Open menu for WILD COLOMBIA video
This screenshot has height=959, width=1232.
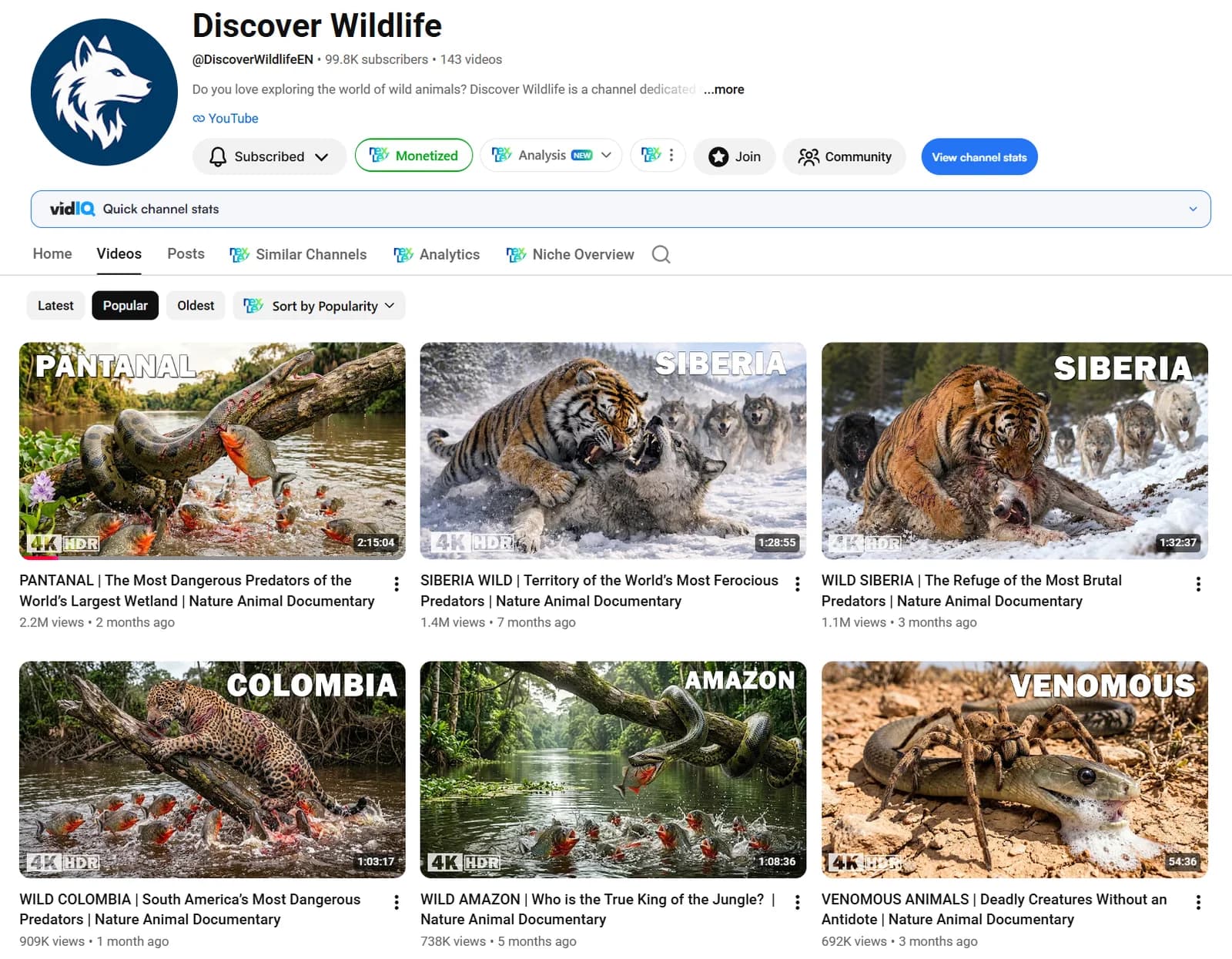397,902
